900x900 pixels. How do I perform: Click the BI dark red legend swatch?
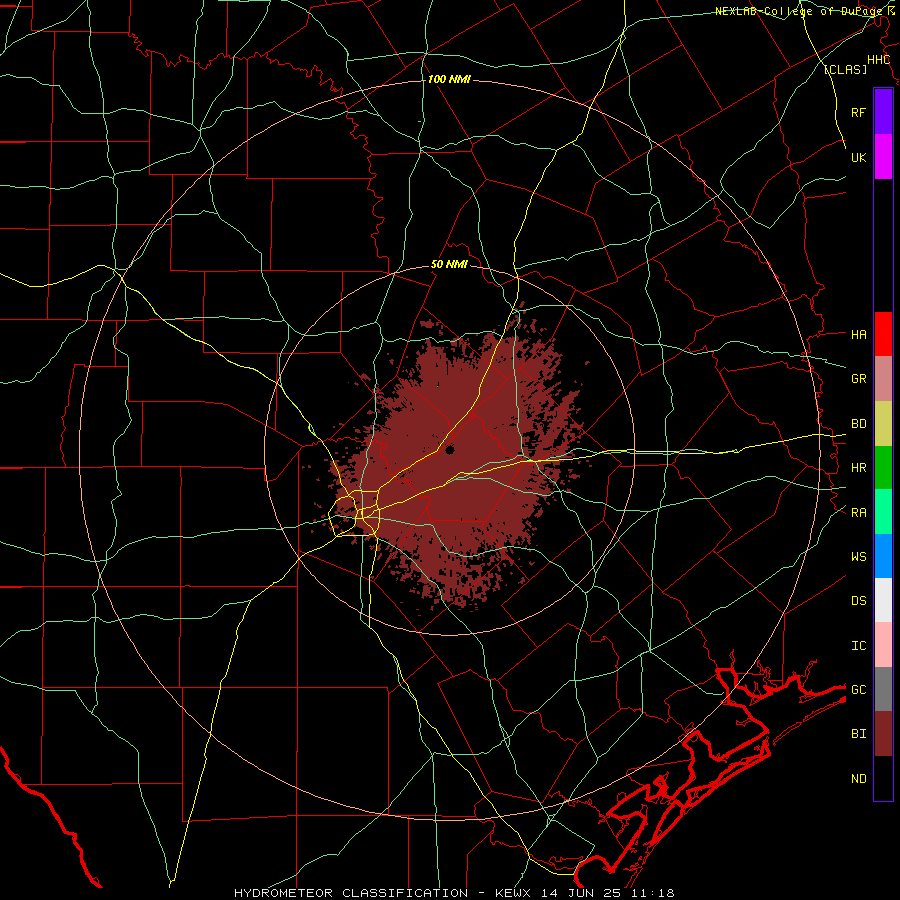pos(883,734)
